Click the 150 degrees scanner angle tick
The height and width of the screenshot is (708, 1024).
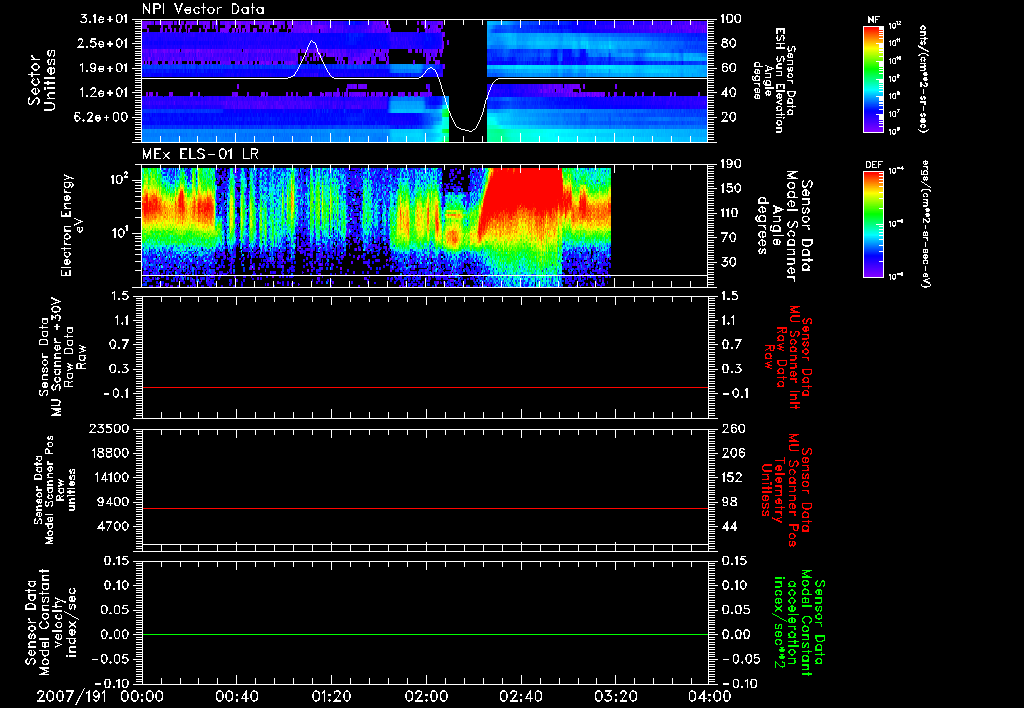(x=731, y=189)
